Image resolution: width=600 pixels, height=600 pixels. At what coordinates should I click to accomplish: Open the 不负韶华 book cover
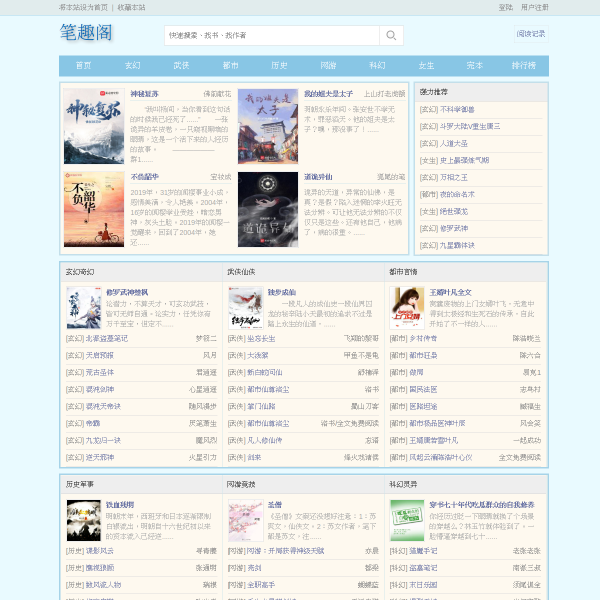click(x=94, y=209)
